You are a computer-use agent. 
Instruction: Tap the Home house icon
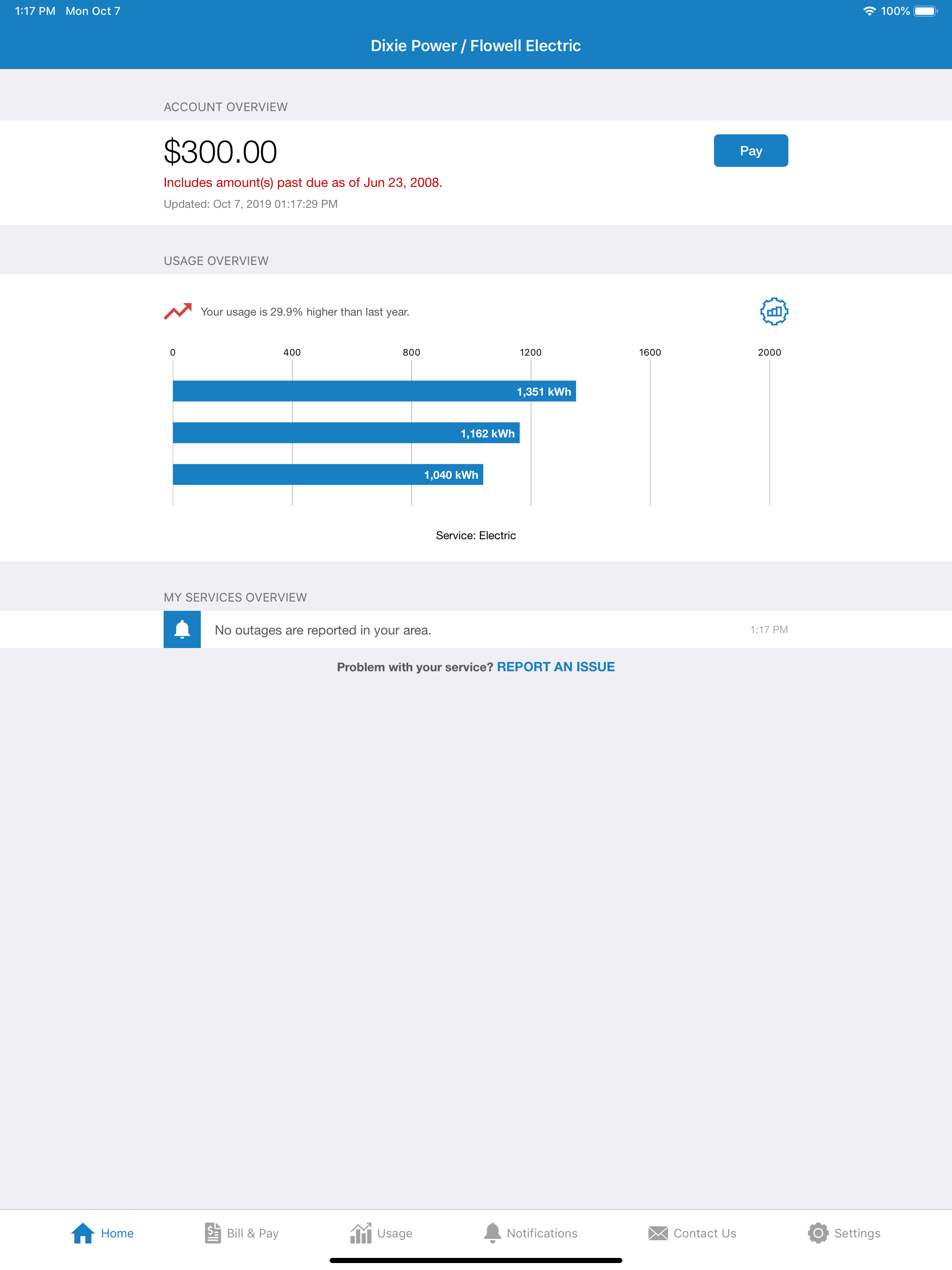83,1233
